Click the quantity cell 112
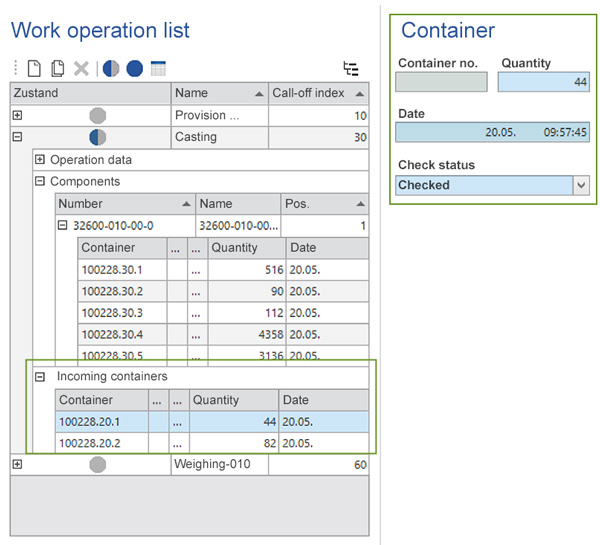Image resolution: width=600 pixels, height=545 pixels. click(x=247, y=313)
